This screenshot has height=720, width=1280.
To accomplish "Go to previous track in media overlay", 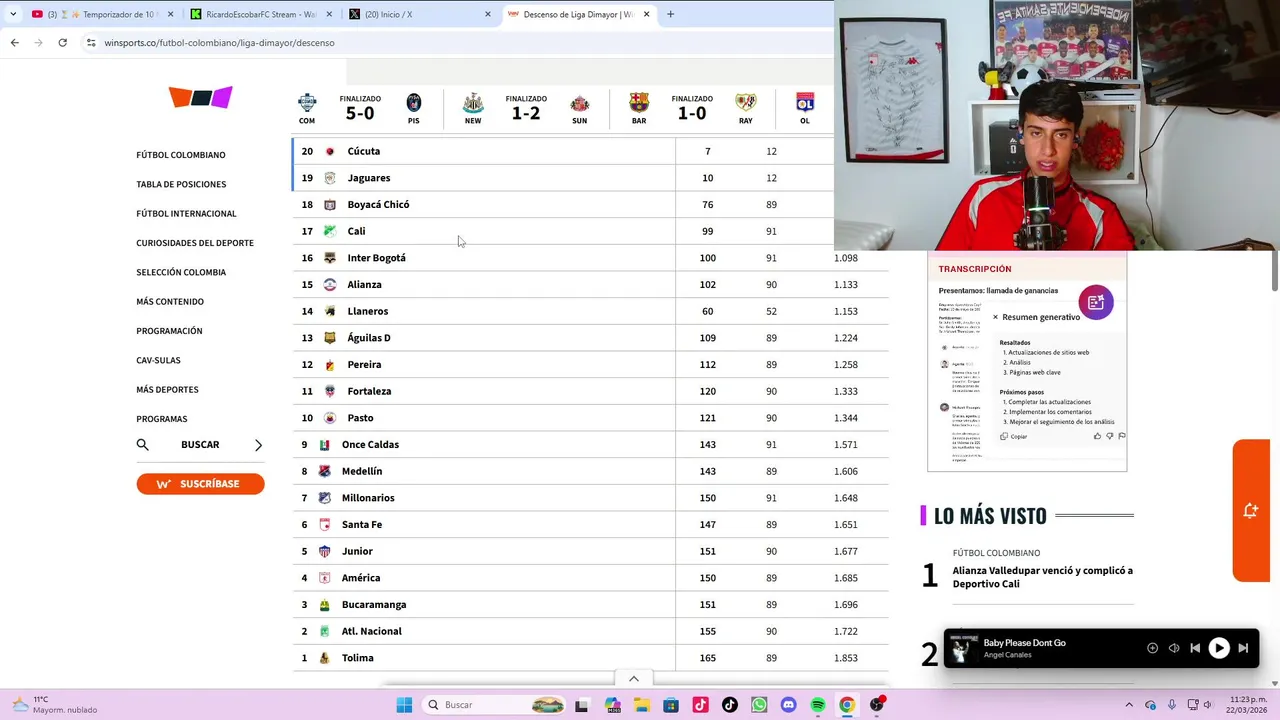I will click(1194, 648).
